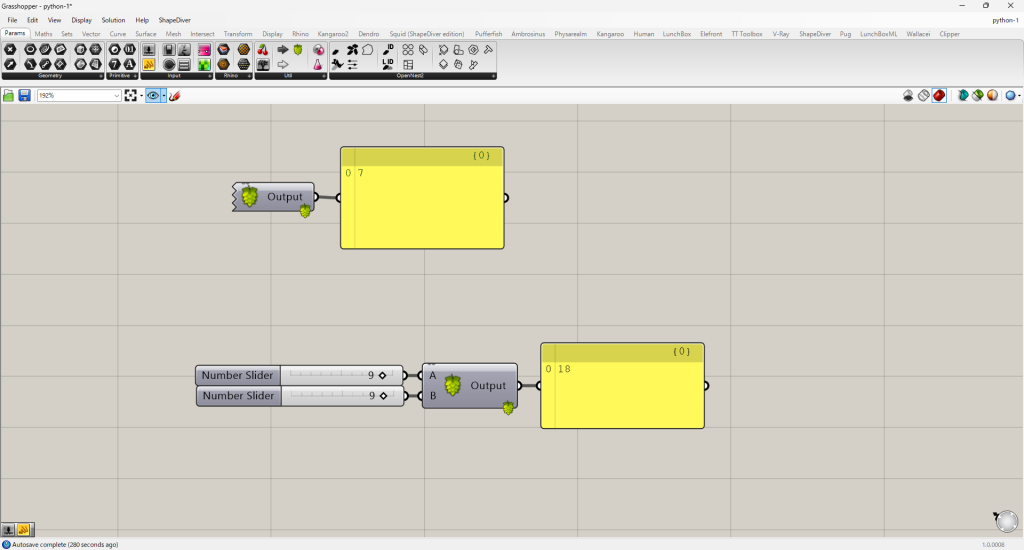Click the python-1 document name button
Screen dimensions: 1024x550
[x=1004, y=20]
